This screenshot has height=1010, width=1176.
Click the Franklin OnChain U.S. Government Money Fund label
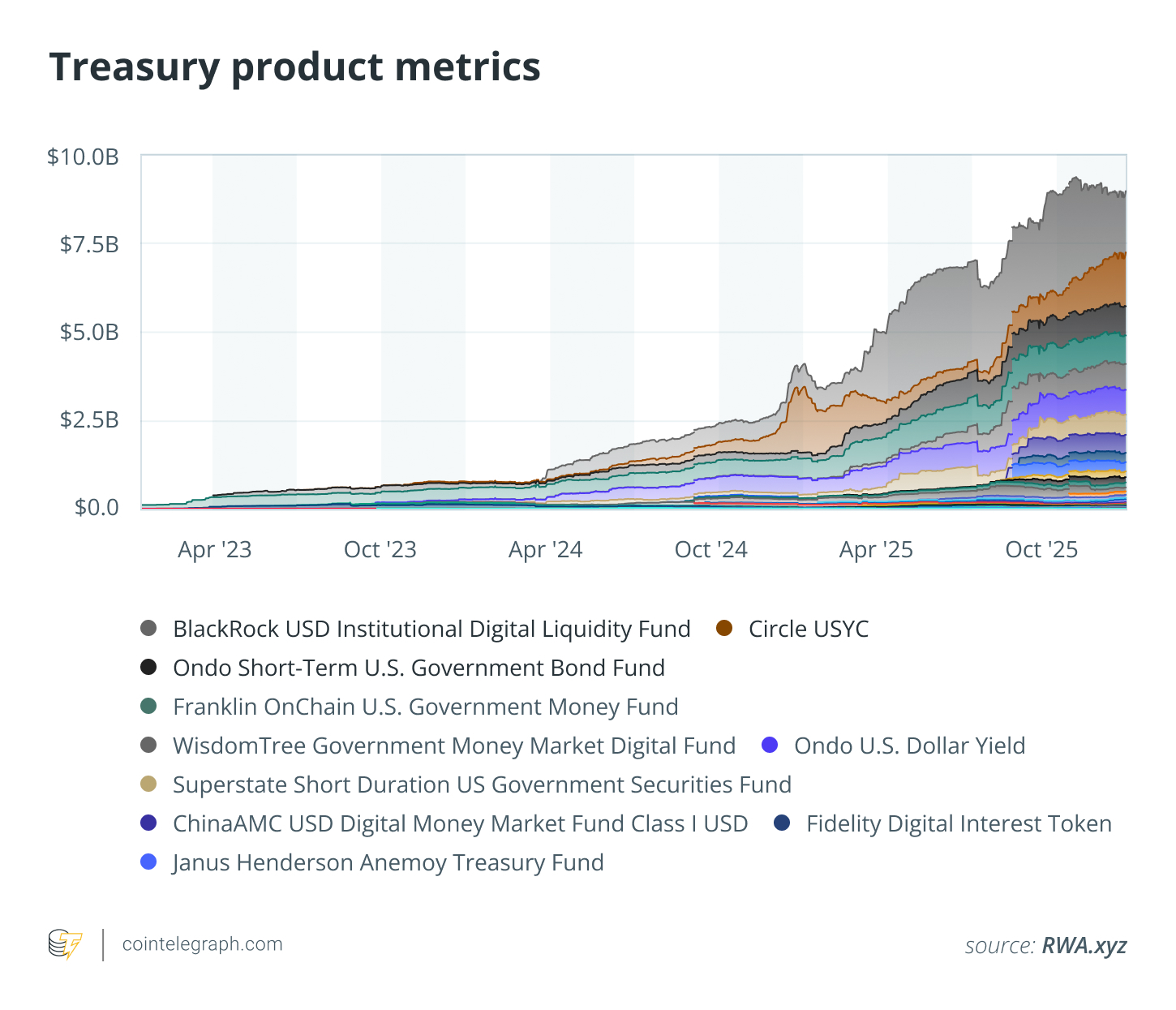pos(425,707)
